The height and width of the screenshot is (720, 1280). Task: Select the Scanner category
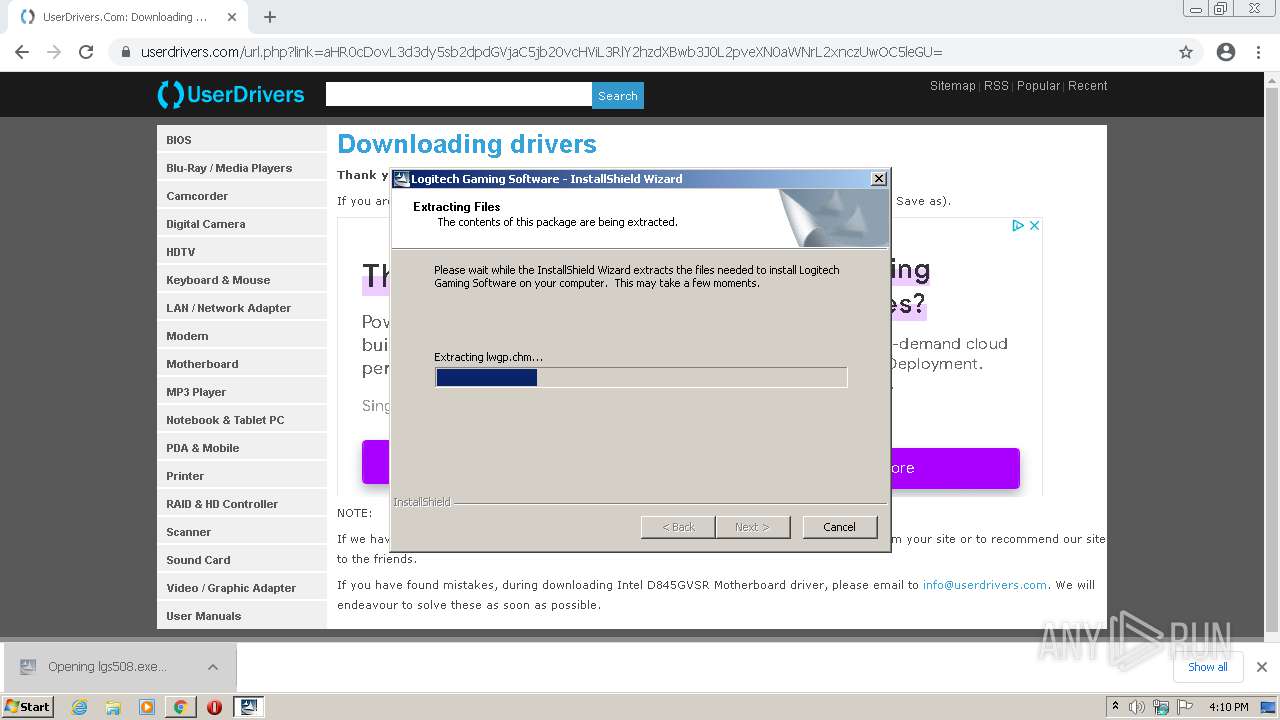(x=242, y=532)
